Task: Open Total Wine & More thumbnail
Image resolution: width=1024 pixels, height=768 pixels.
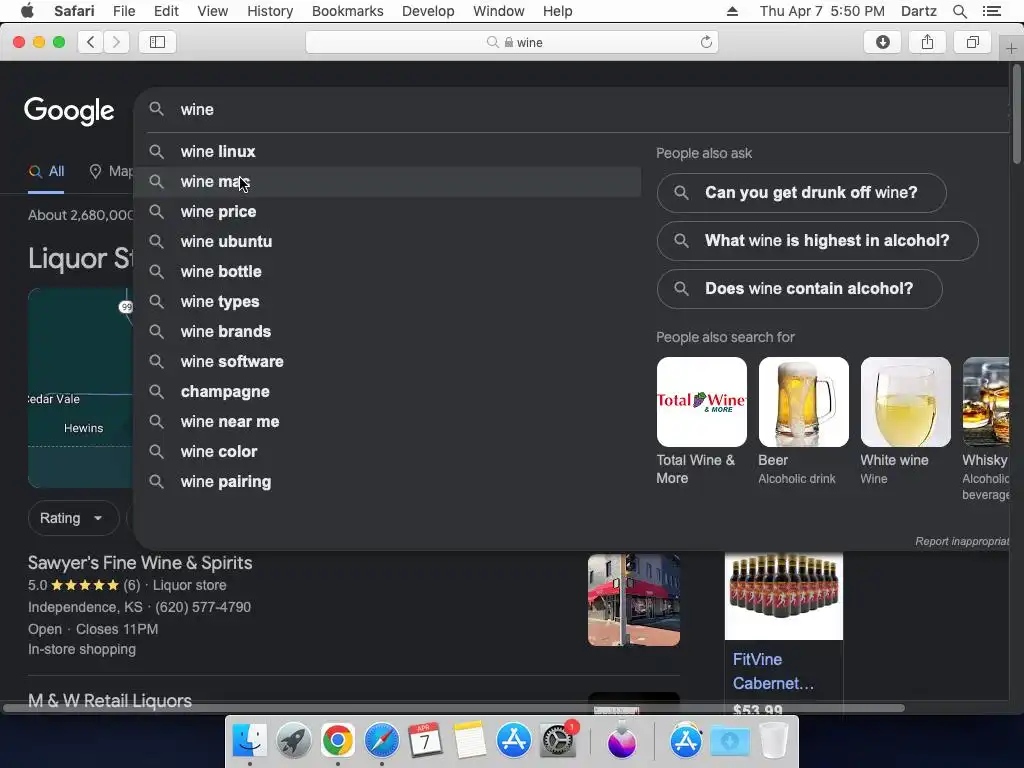Action: (701, 402)
